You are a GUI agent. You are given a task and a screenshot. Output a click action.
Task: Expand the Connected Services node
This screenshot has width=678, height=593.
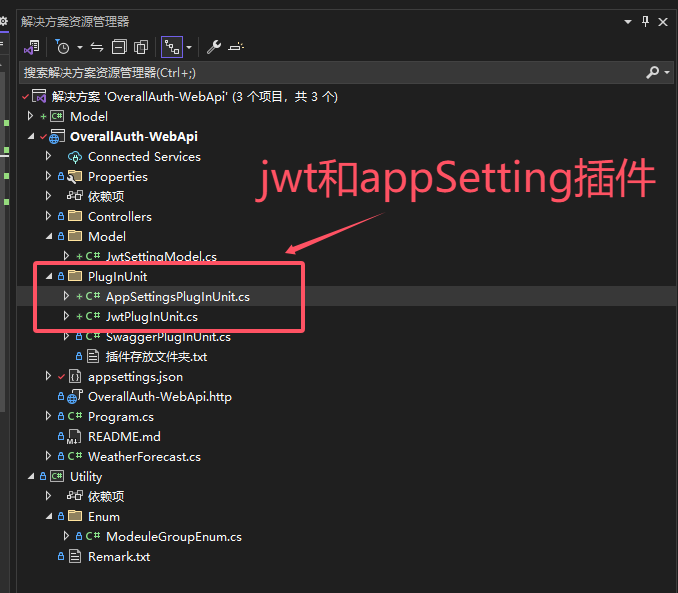coord(48,156)
